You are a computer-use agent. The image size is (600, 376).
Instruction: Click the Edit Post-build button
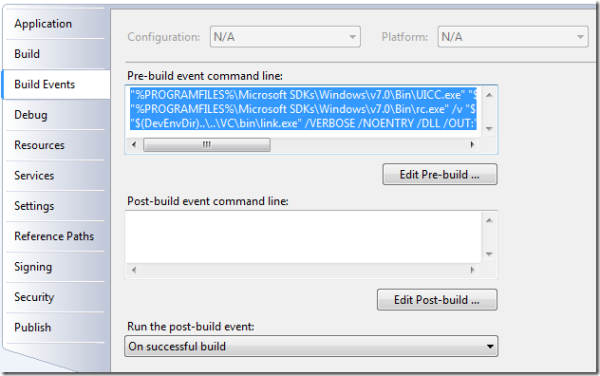click(437, 300)
